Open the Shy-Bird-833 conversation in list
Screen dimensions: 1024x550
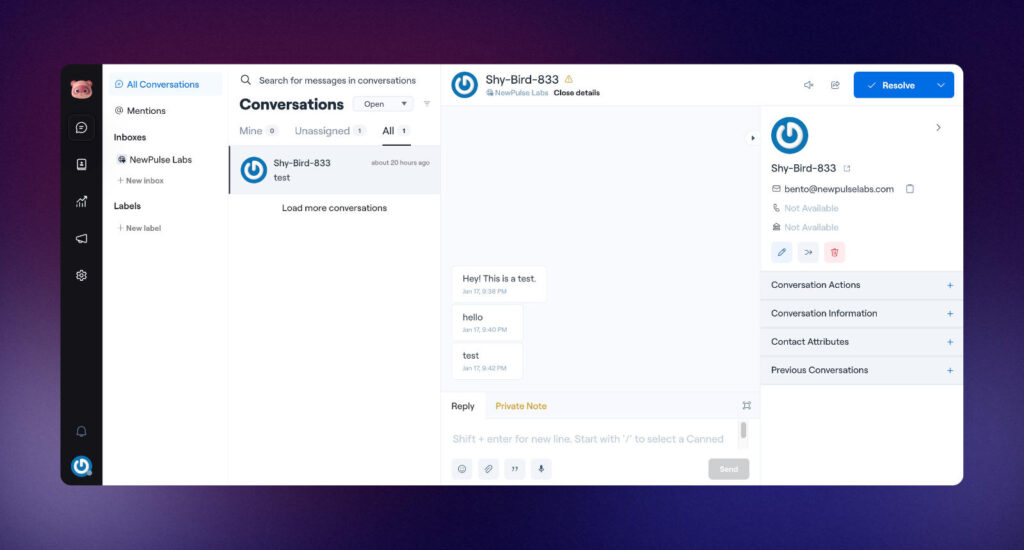point(335,170)
